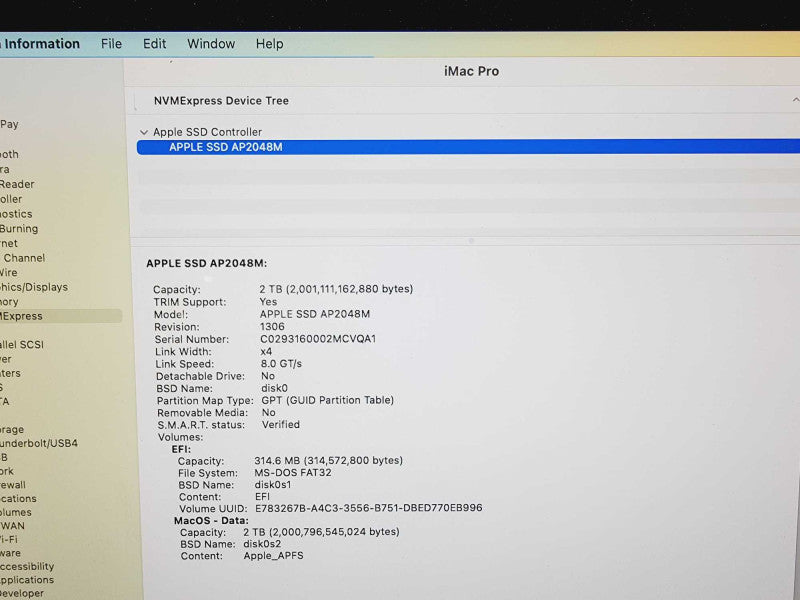
Task: Click BSD name disk0s2 value
Action: pos(262,544)
